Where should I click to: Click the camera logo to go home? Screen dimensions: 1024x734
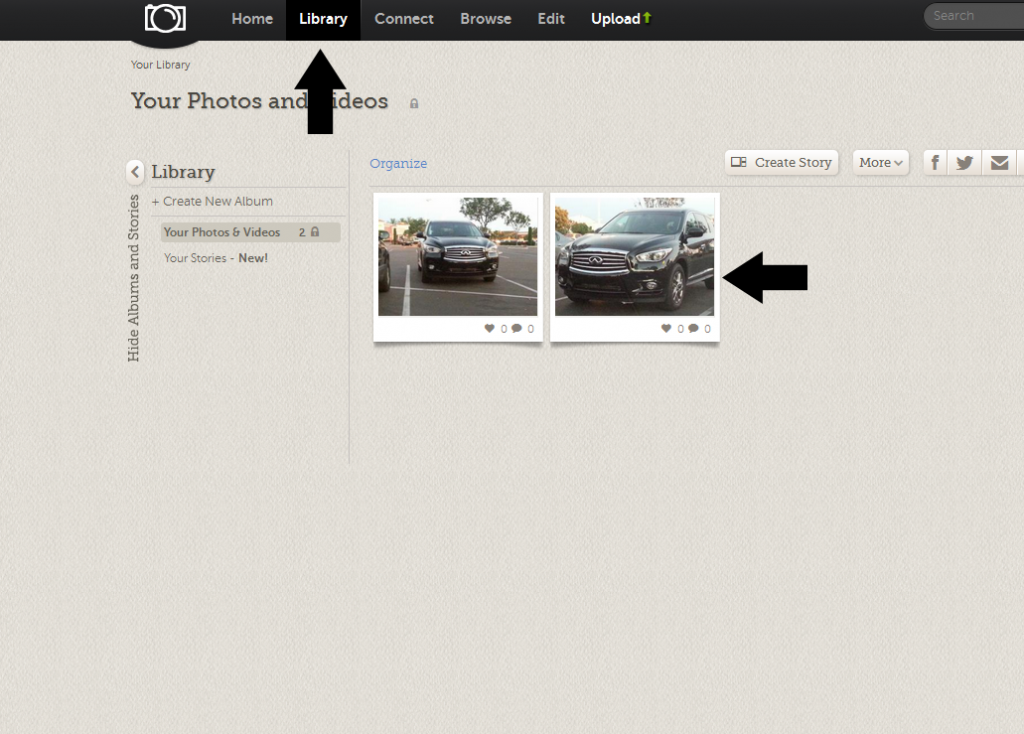click(163, 18)
